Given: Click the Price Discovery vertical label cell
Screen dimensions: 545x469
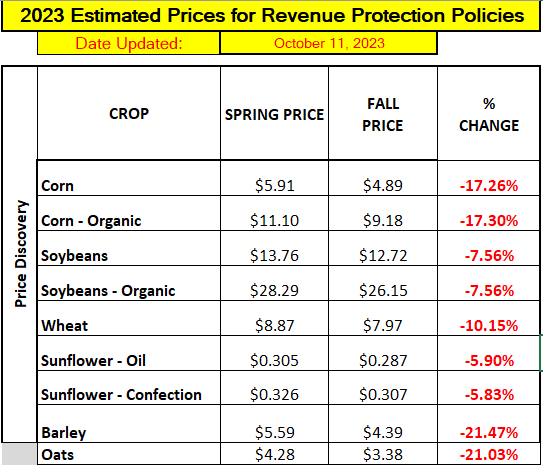Looking at the screenshot, I should tap(20, 254).
